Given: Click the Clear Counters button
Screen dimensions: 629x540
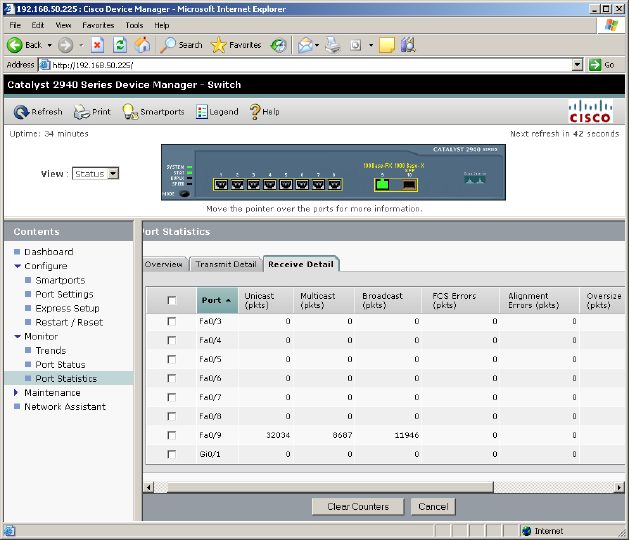Looking at the screenshot, I should (x=358, y=507).
